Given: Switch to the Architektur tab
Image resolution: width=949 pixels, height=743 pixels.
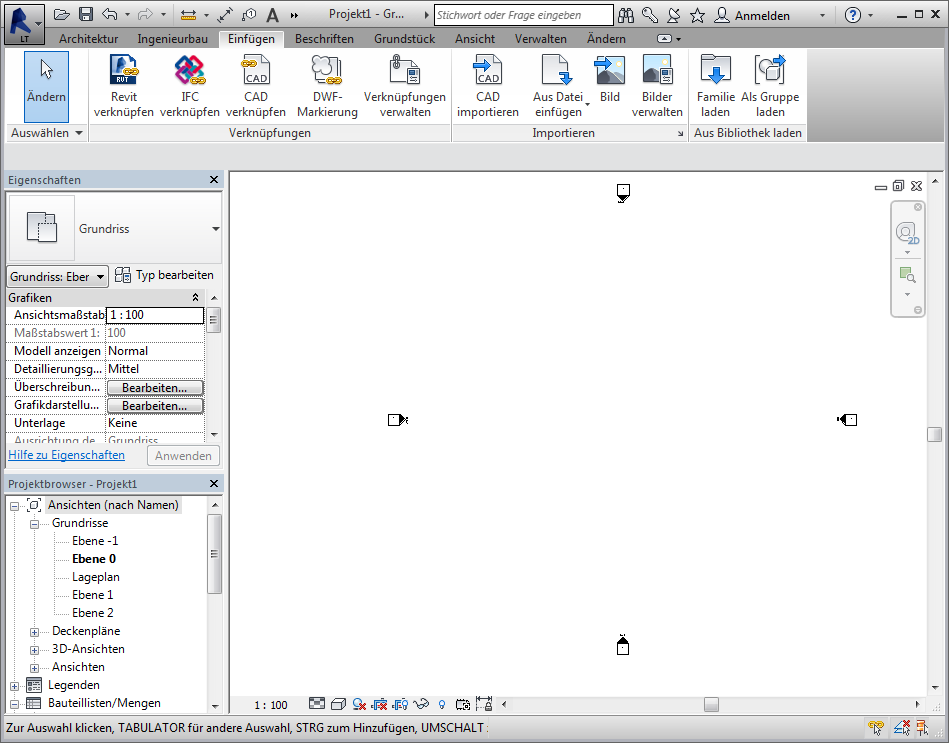Looking at the screenshot, I should pyautogui.click(x=88, y=39).
